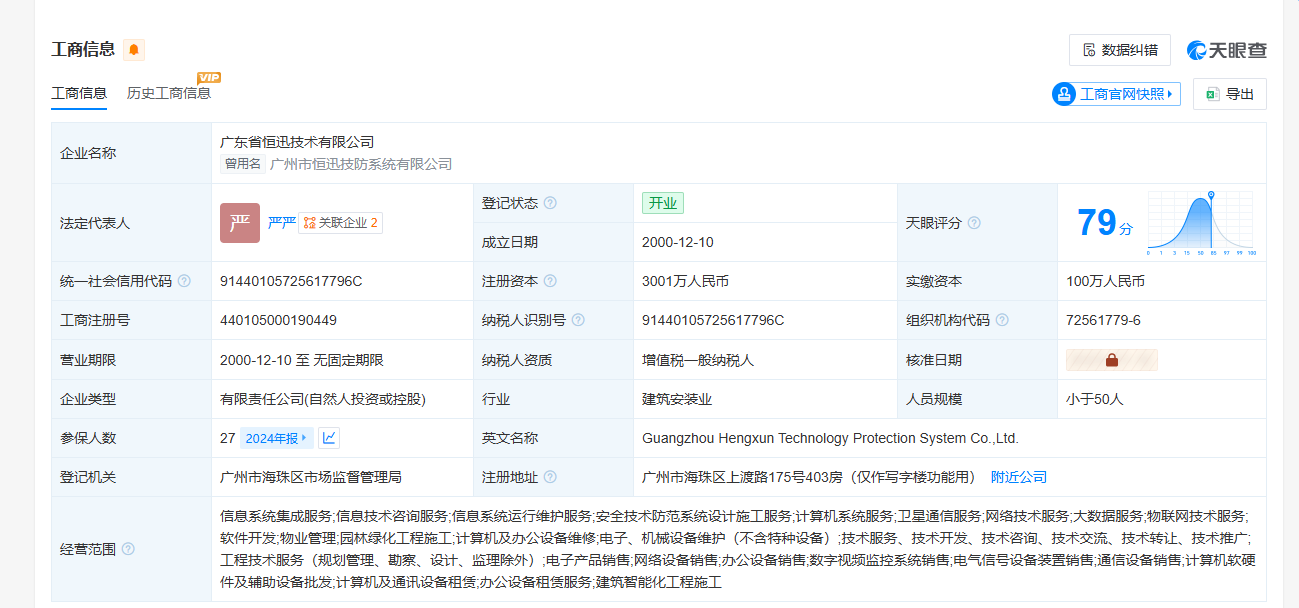Click help icon beside 组织机构代码
Viewport: 1299px width, 608px height.
click(x=1002, y=320)
